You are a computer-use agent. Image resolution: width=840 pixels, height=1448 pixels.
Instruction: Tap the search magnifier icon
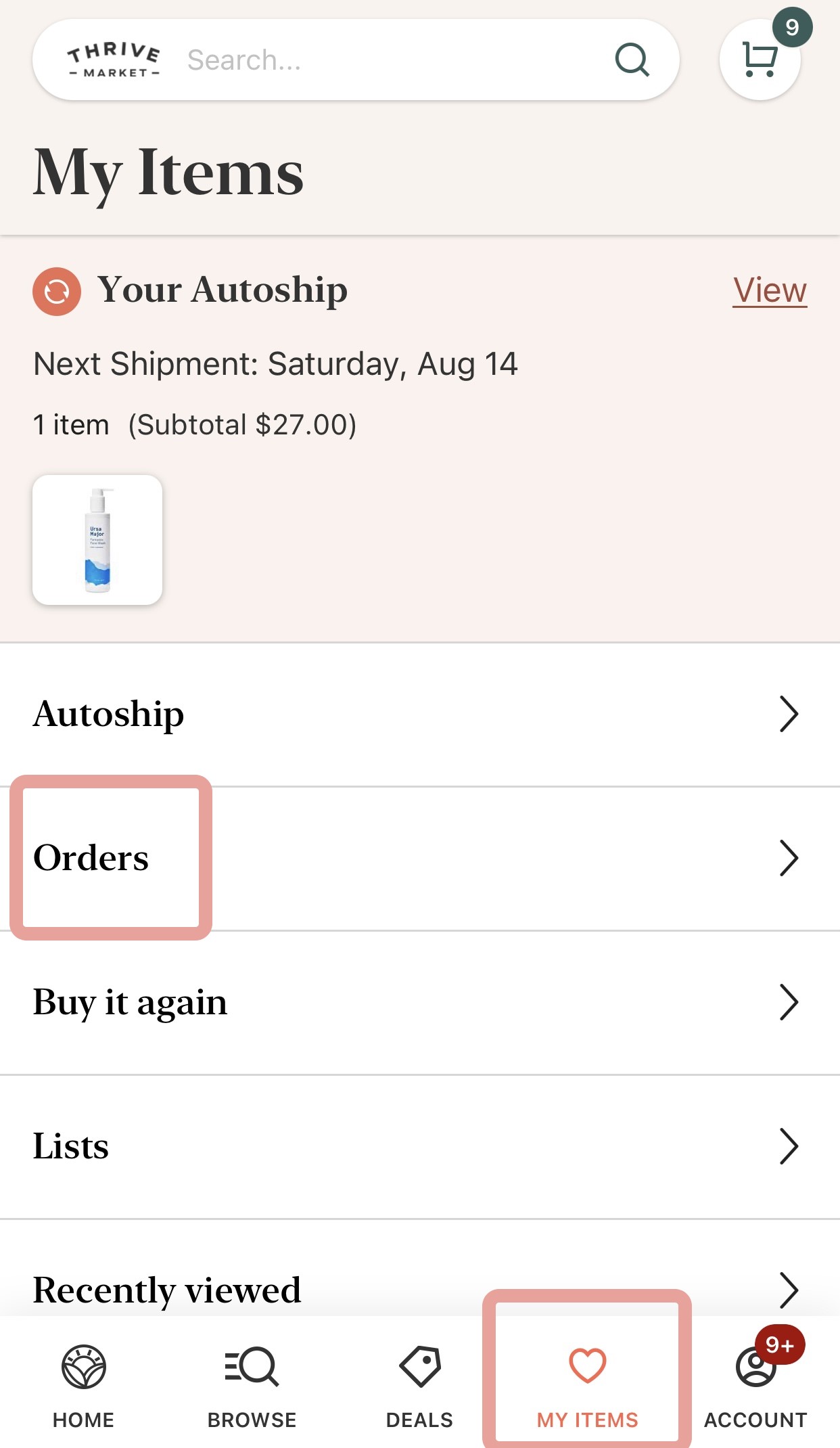point(632,60)
